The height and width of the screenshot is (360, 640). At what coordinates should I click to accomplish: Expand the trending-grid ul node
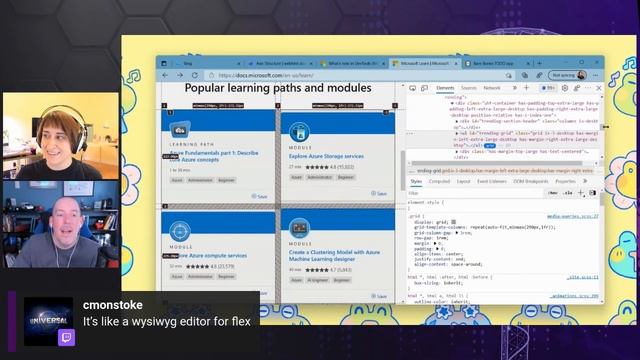click(x=457, y=133)
